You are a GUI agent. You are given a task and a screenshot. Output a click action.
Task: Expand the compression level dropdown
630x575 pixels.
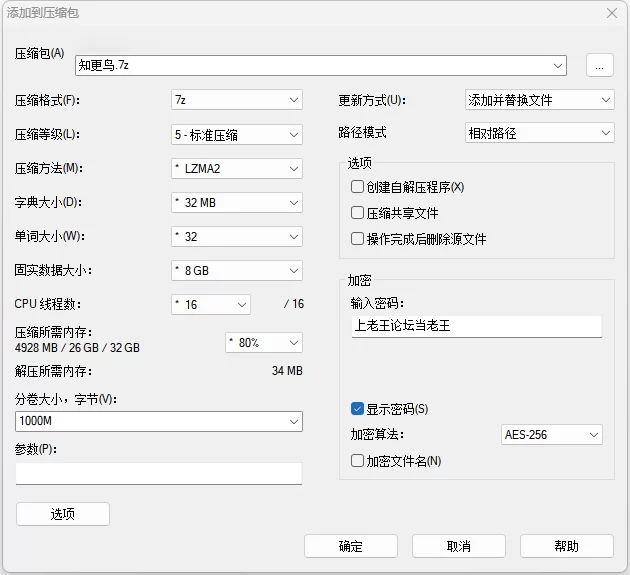236,134
